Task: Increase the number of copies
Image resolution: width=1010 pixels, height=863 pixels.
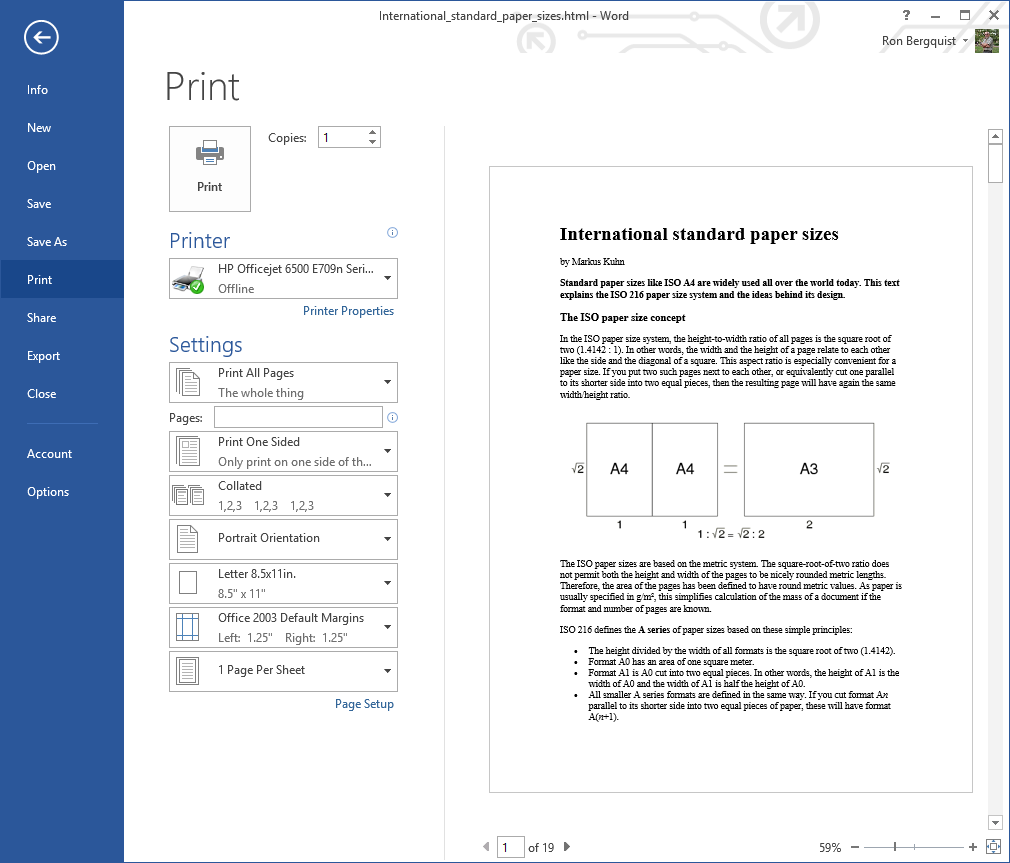Action: [373, 132]
